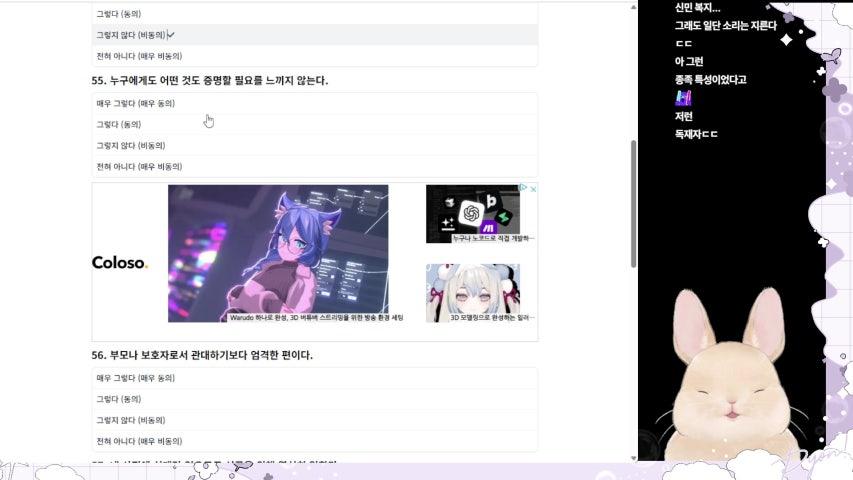This screenshot has height=480, width=853.
Task: Select '그렇지 않다 (비동의)' for question 55
Action: [314, 146]
